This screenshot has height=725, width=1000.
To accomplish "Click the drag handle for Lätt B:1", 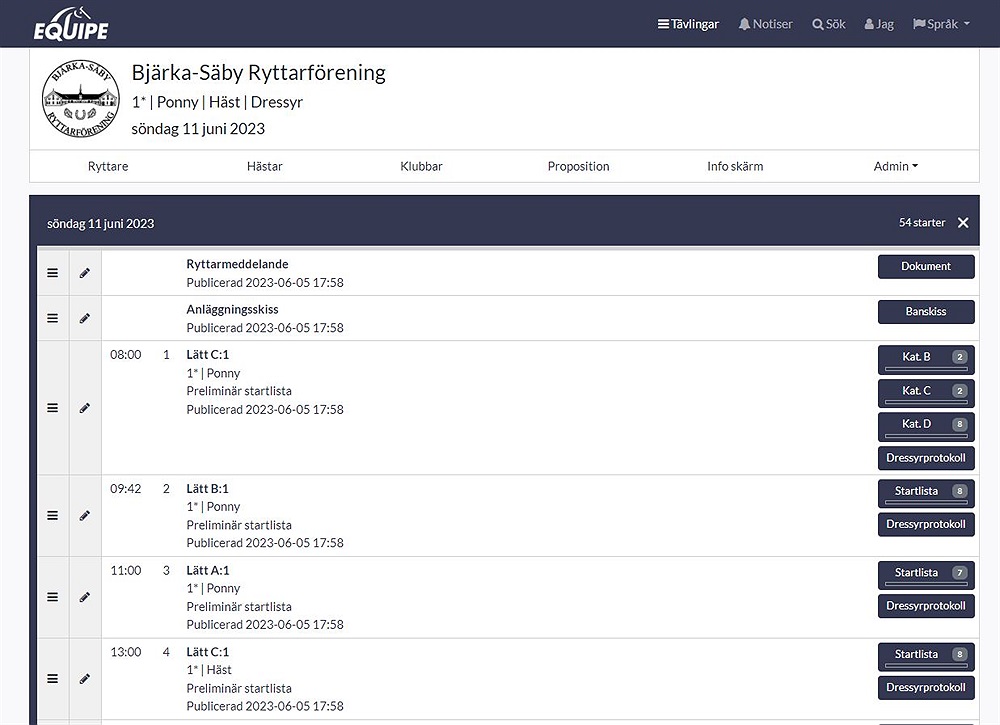I will click(x=53, y=516).
